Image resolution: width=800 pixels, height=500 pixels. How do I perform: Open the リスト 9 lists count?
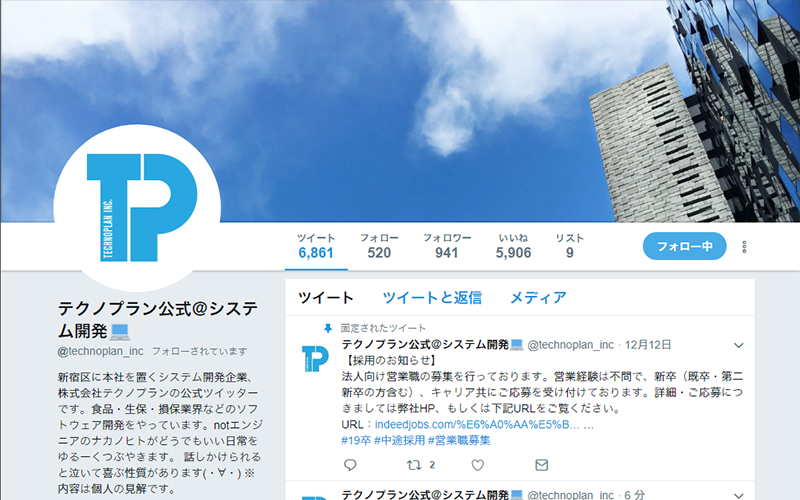point(569,246)
